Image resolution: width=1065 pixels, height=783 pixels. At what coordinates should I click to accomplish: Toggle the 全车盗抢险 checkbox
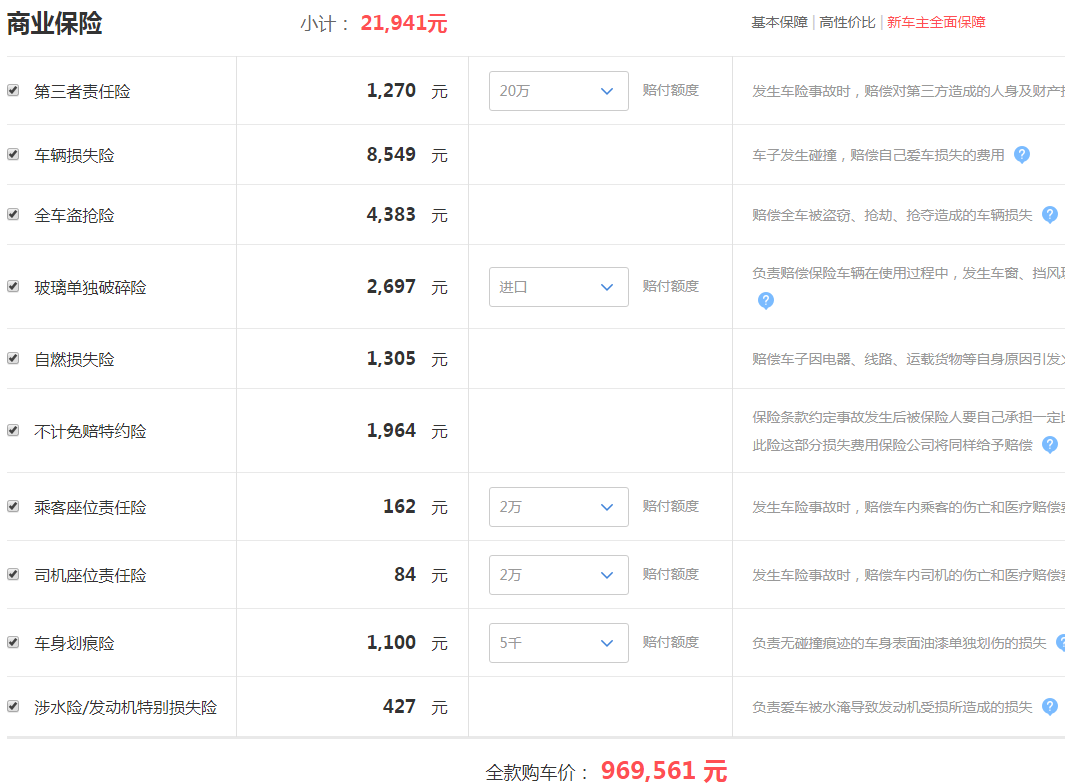coord(13,215)
